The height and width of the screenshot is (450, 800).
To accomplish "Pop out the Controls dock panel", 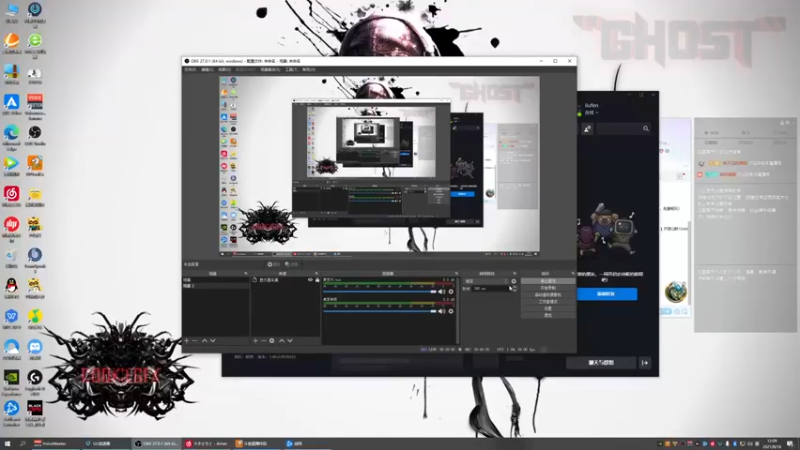I will coord(572,273).
